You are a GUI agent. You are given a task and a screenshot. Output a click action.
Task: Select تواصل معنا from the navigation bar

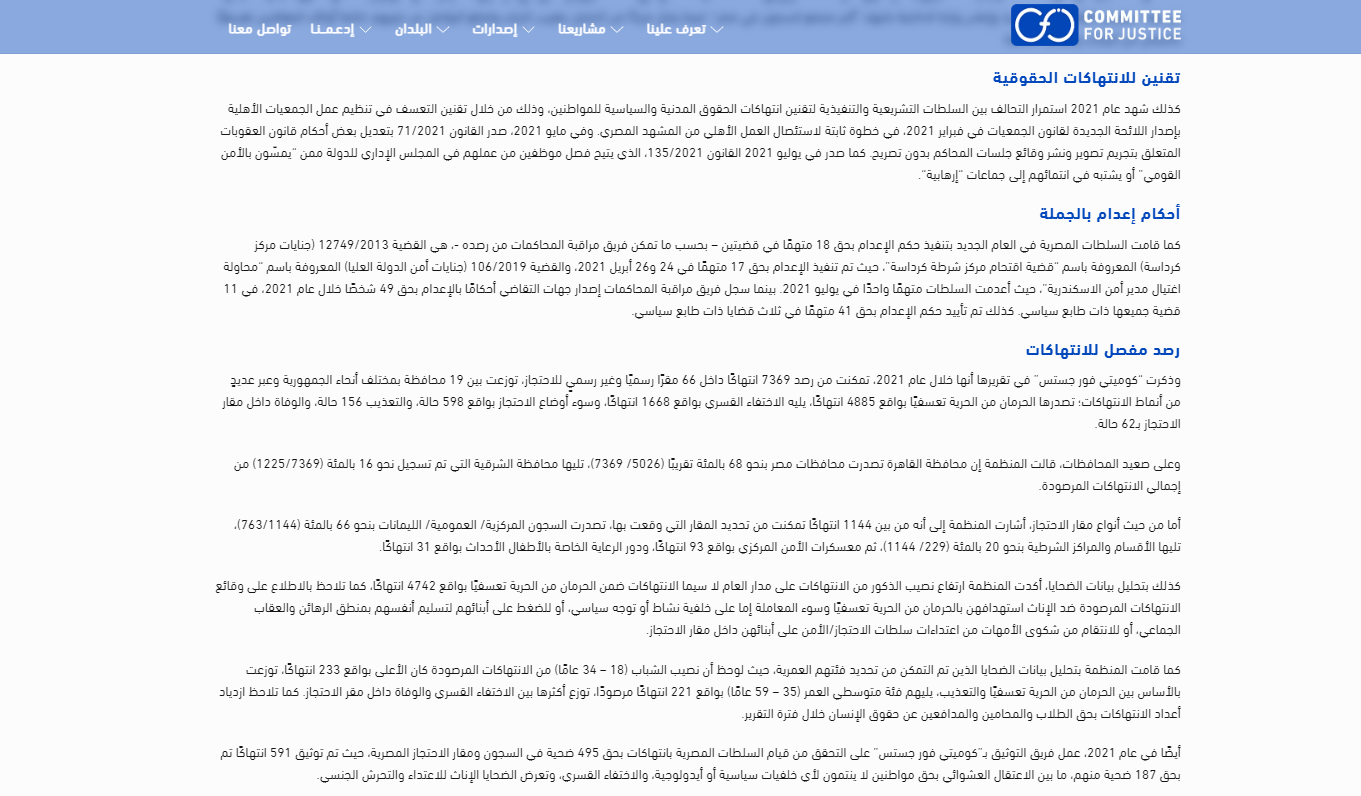coord(261,29)
